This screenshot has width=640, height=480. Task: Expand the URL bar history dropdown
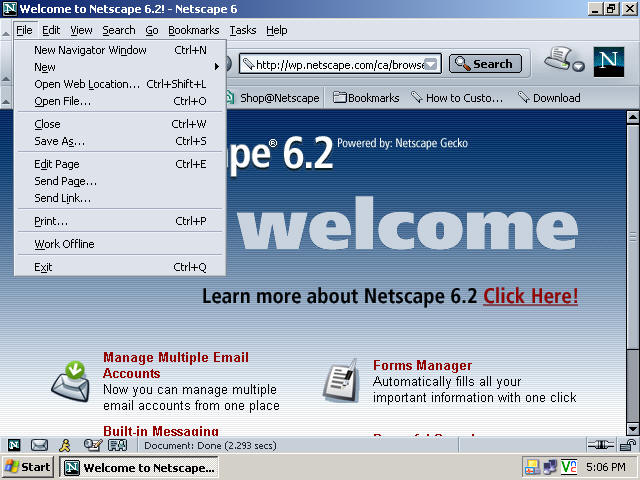(431, 64)
